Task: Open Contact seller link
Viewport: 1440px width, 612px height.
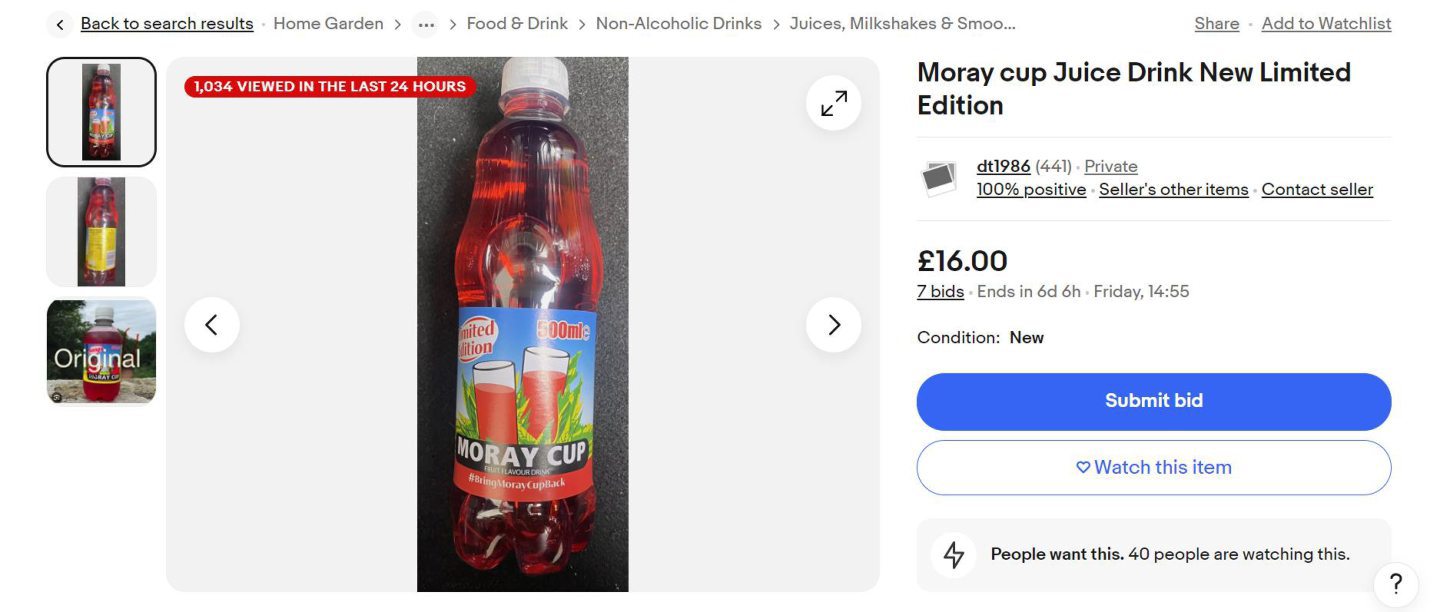Action: click(x=1317, y=189)
